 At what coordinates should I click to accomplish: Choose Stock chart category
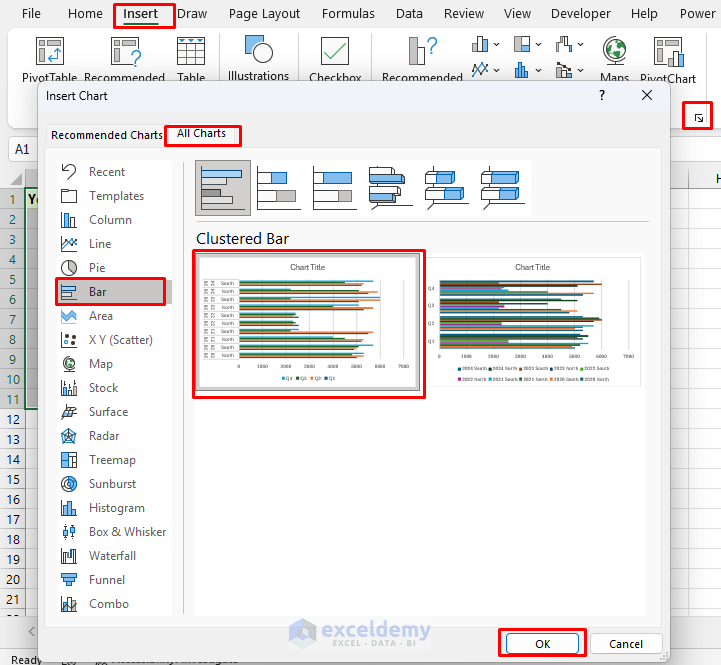114,388
